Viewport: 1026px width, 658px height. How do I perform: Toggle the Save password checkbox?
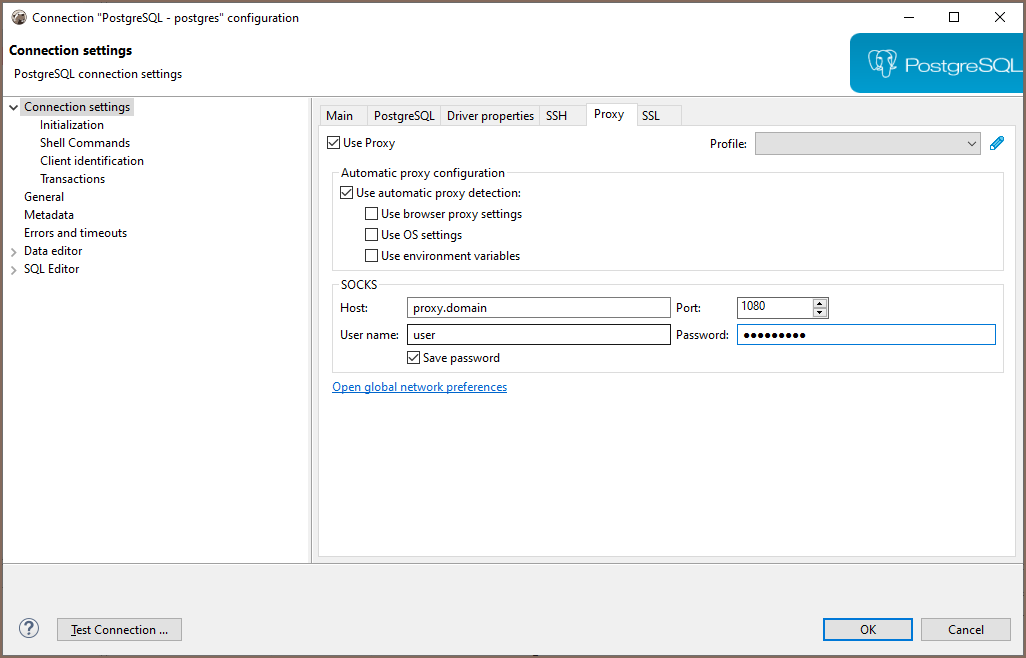coord(414,358)
